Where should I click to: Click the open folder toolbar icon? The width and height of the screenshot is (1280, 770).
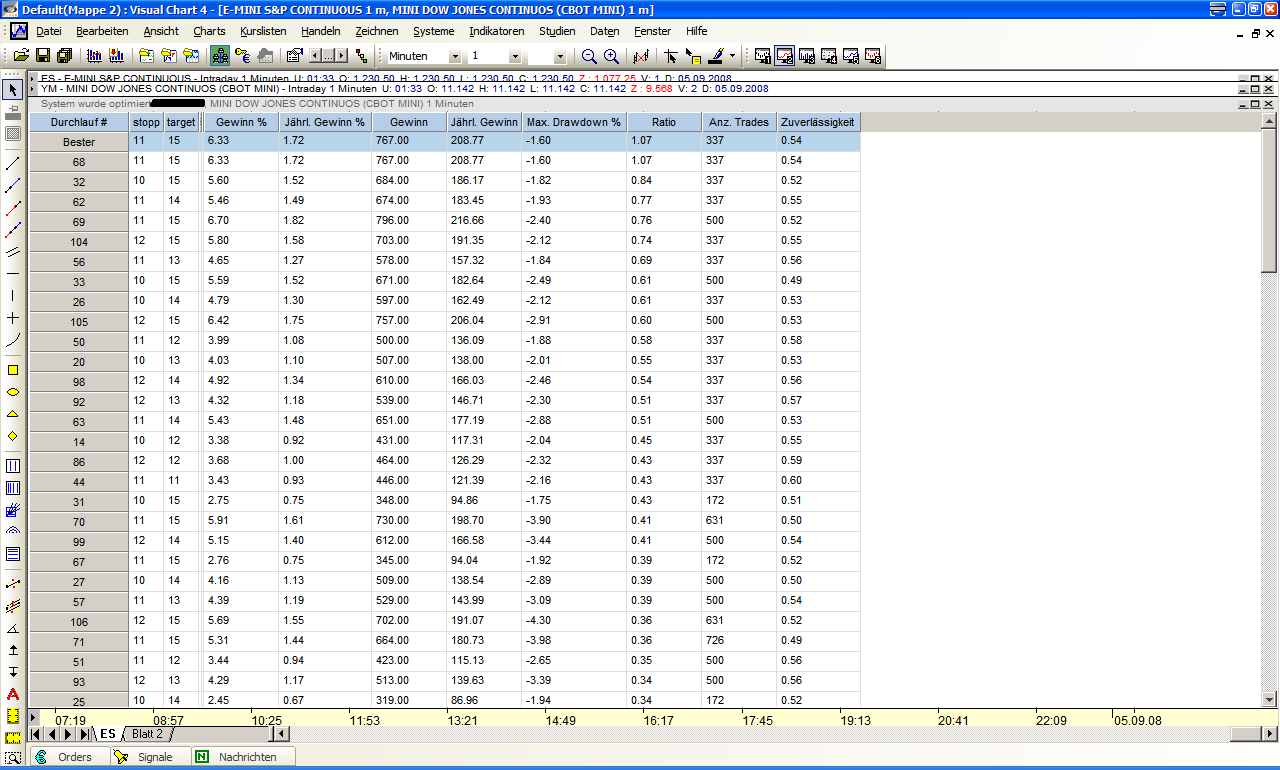pos(20,56)
